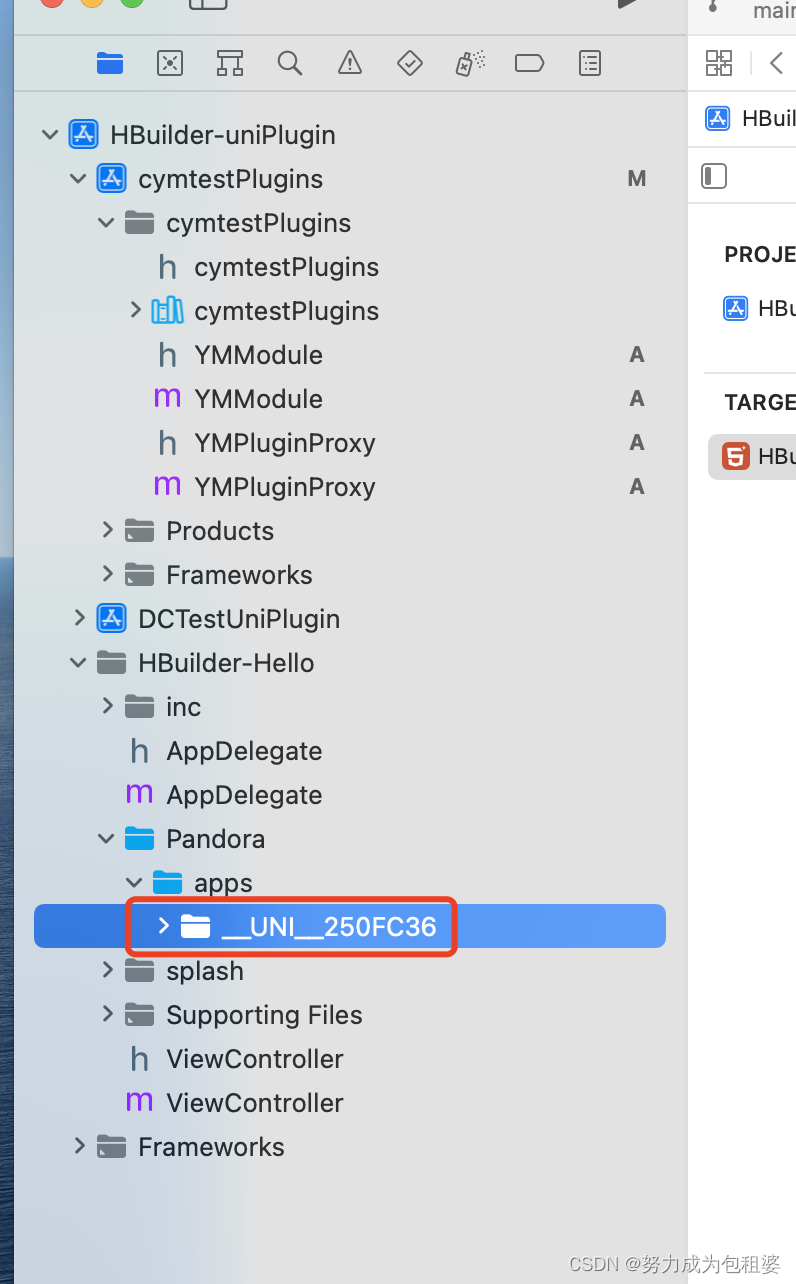Go back with the editor back arrow

(777, 63)
